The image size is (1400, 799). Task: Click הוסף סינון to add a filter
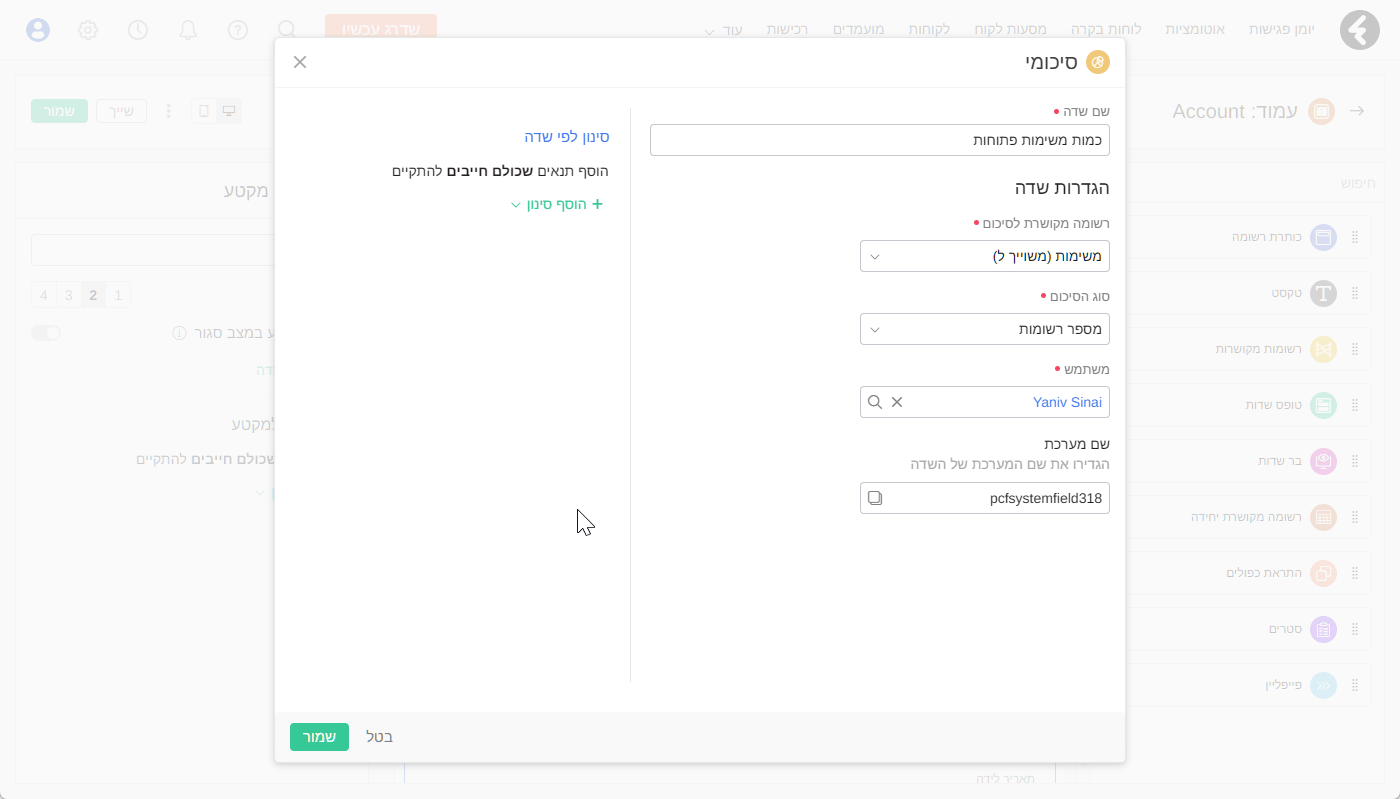[558, 204]
